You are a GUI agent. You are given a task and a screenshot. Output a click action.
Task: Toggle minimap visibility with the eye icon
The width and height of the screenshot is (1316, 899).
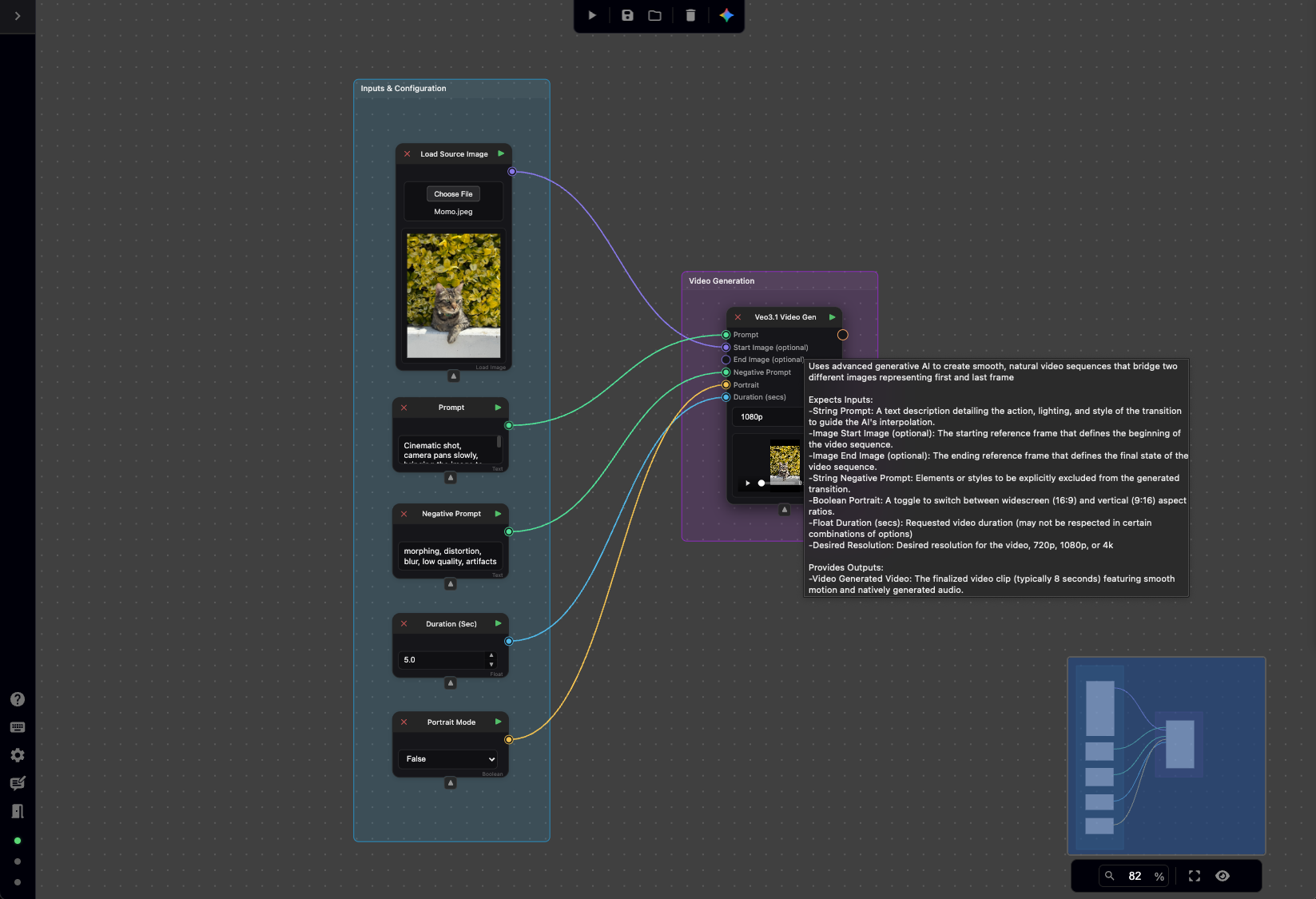[x=1222, y=876]
